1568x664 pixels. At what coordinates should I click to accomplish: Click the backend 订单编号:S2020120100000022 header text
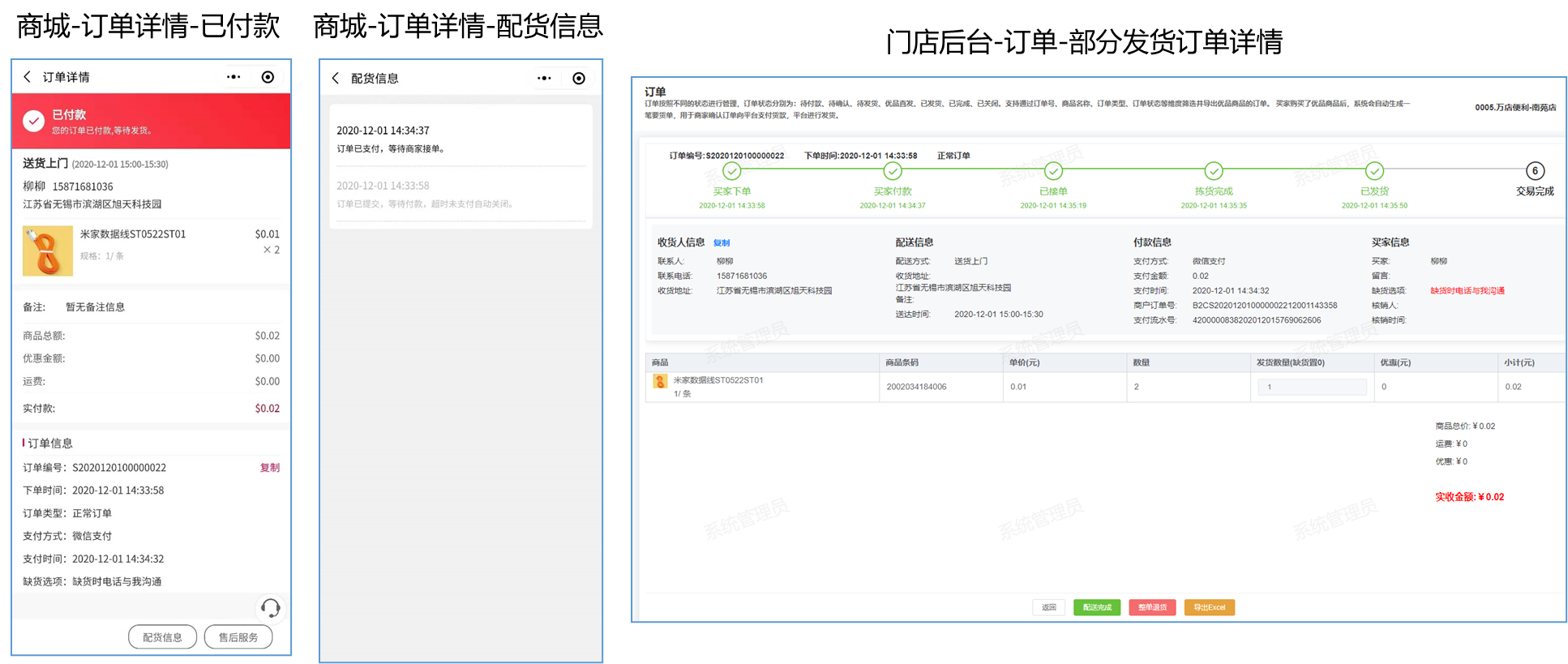point(726,156)
